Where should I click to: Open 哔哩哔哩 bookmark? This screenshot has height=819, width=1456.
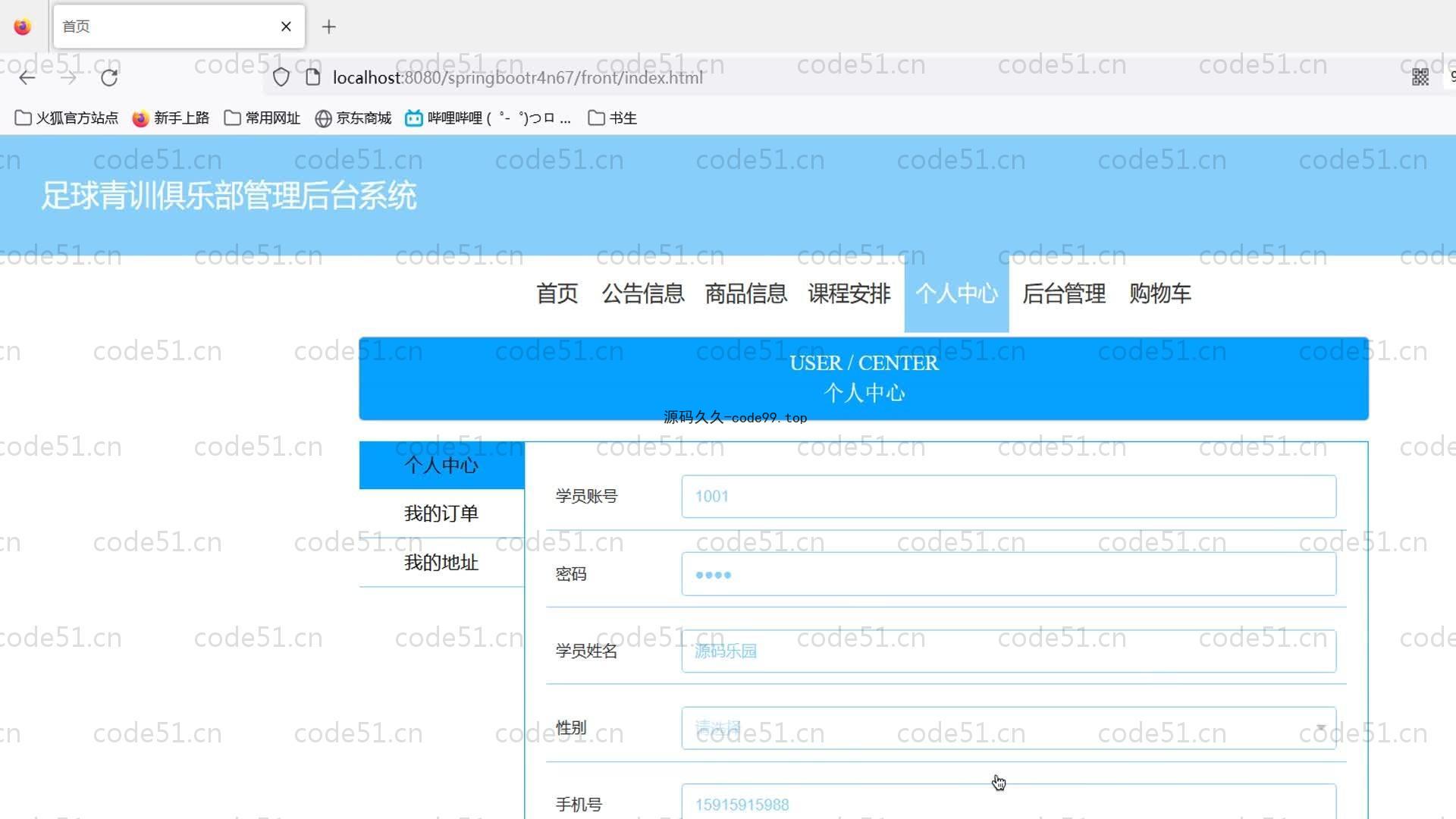pos(488,118)
